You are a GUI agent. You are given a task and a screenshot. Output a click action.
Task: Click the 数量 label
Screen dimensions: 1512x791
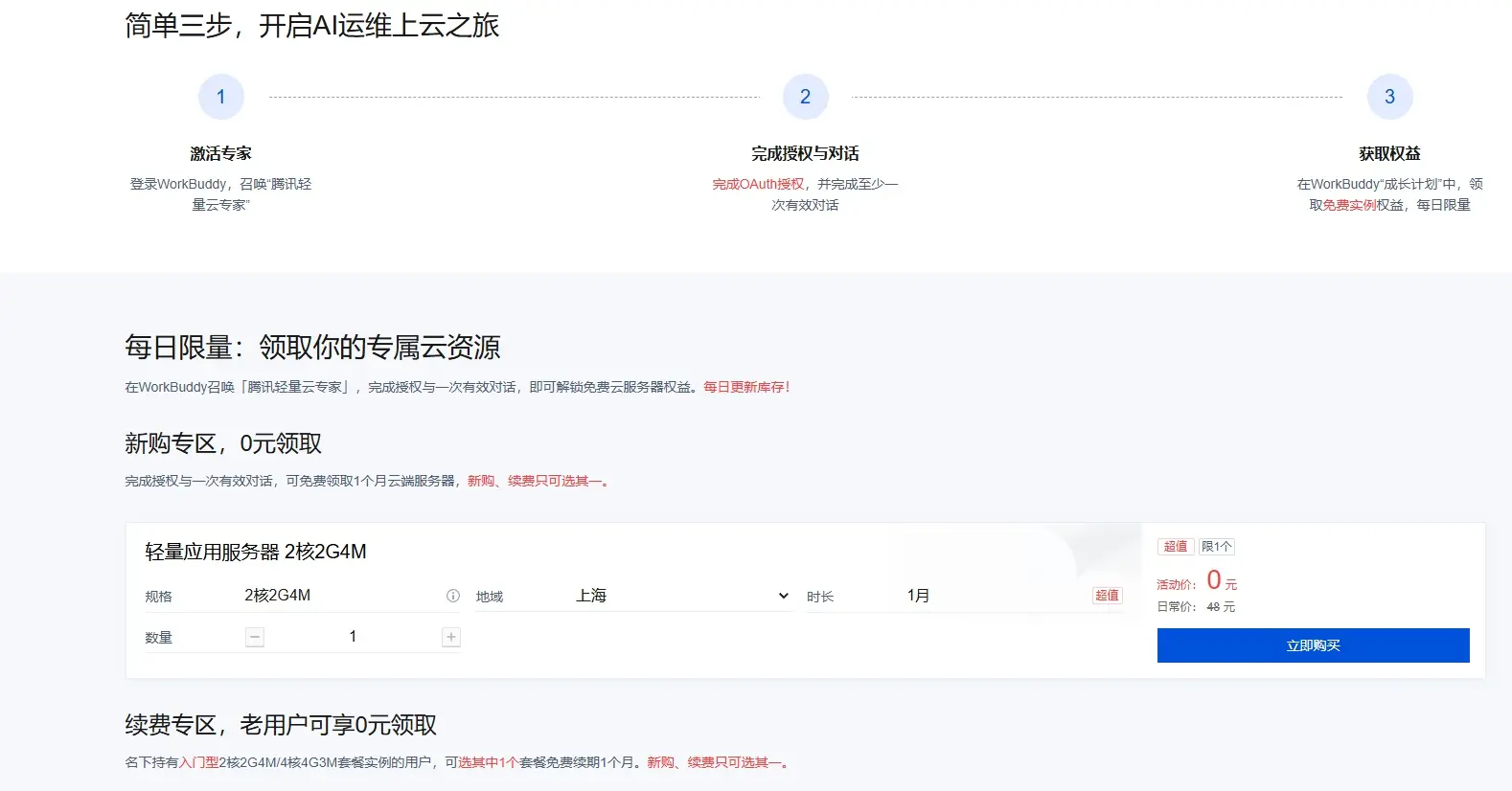coord(159,638)
